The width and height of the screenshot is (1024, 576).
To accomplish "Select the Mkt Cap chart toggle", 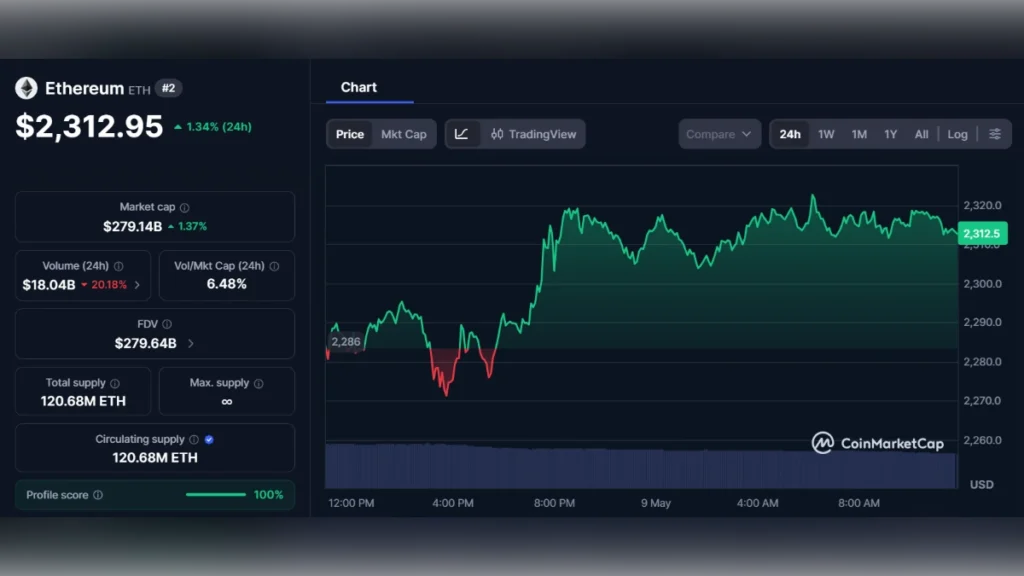I will point(404,135).
